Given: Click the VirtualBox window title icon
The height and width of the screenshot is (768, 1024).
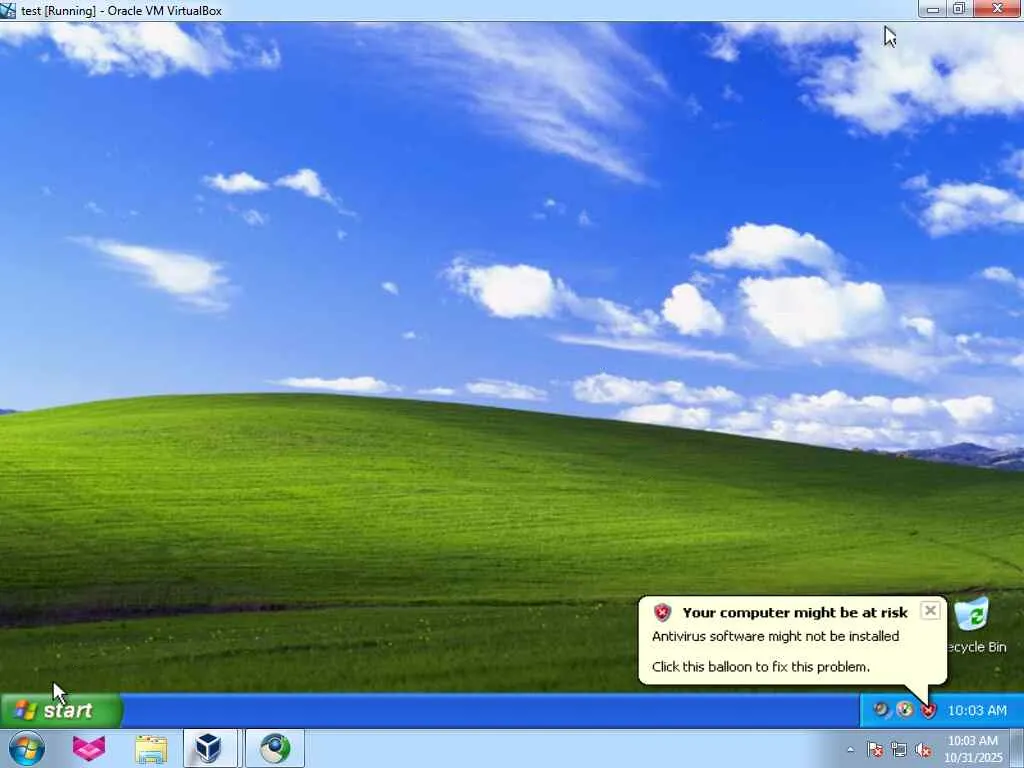Looking at the screenshot, I should pyautogui.click(x=8, y=10).
